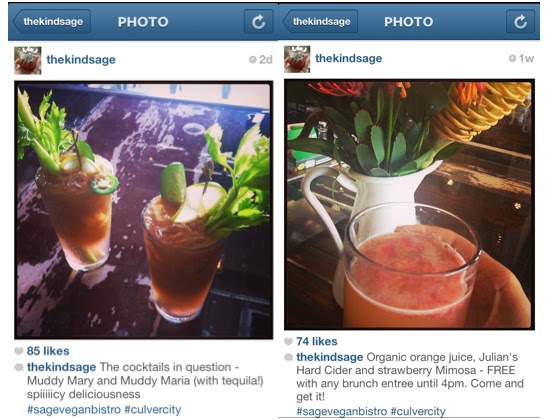Open the 85 likes list
This screenshot has height=420, width=552.
click(48, 351)
